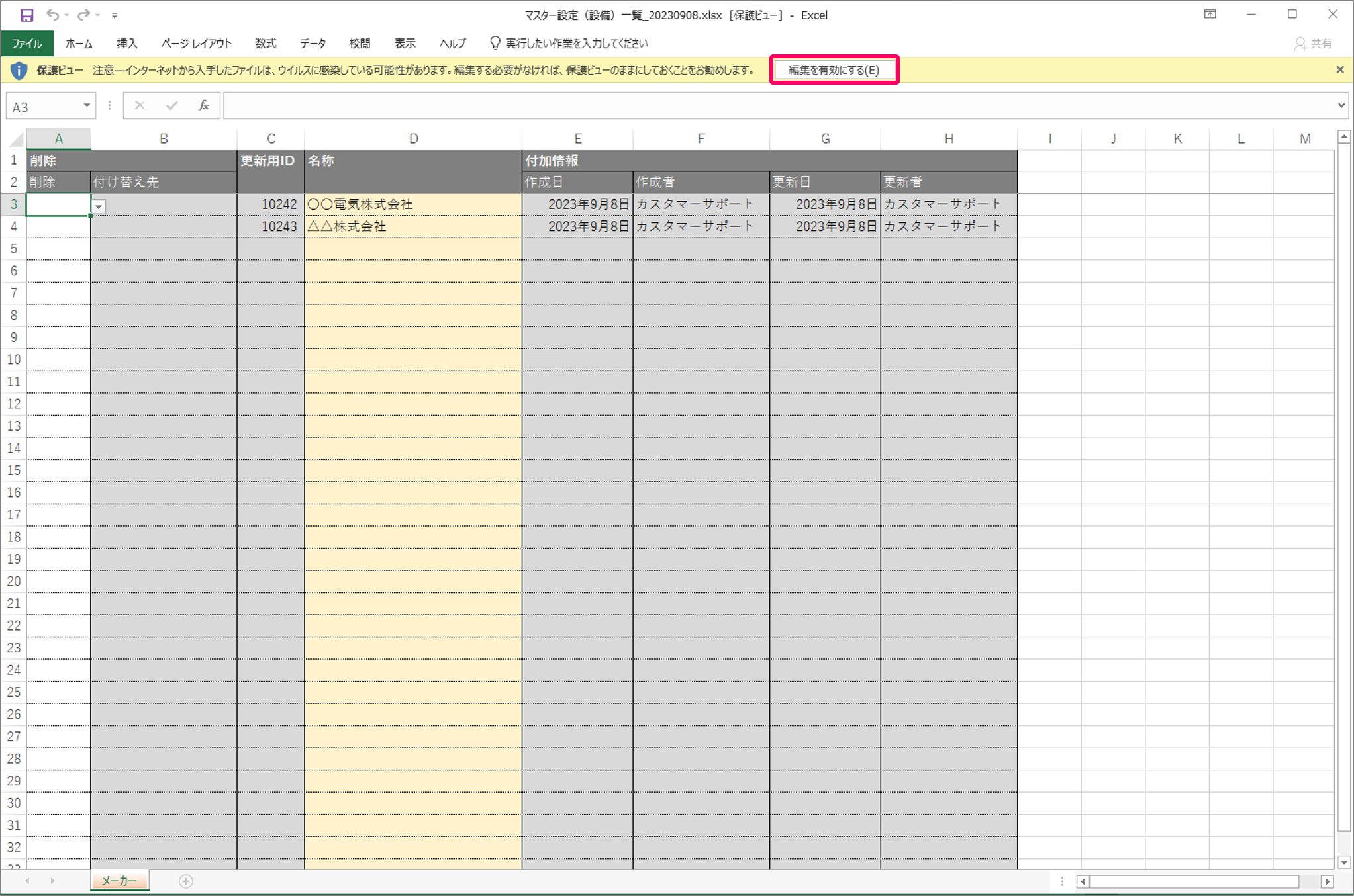Open the dropdown arrow beside cell A3

pos(99,206)
